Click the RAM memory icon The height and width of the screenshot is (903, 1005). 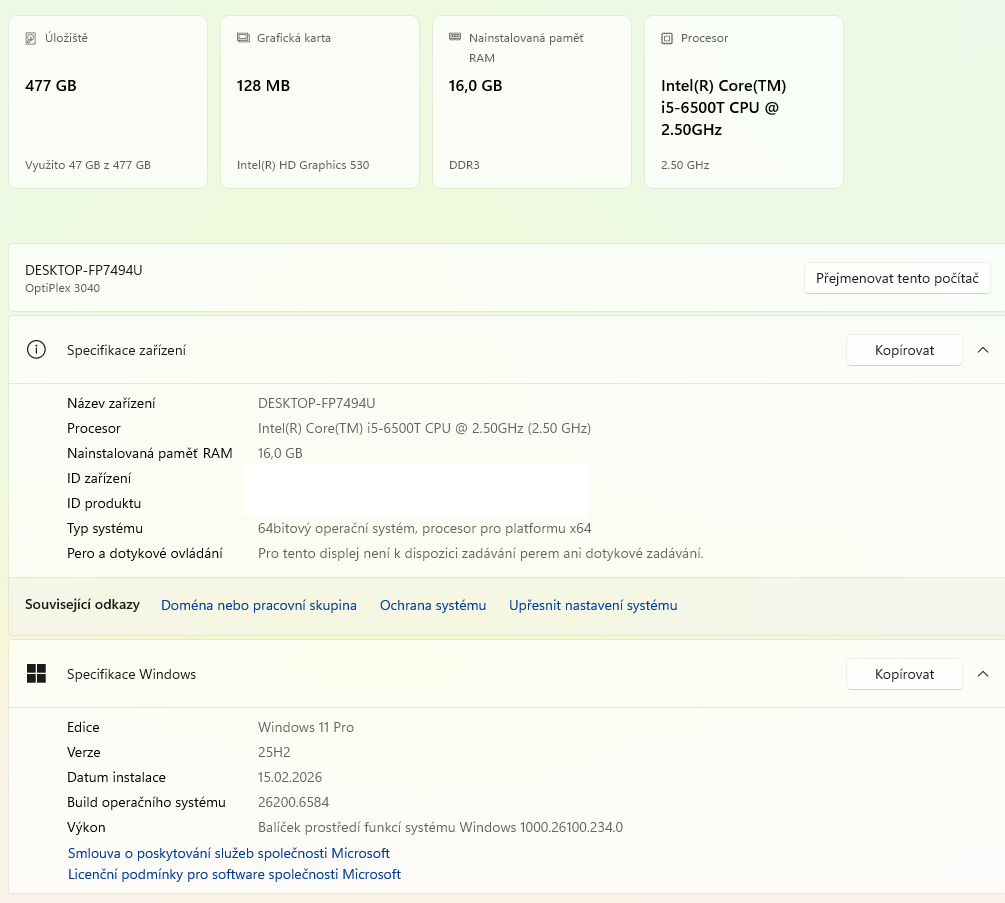[455, 37]
